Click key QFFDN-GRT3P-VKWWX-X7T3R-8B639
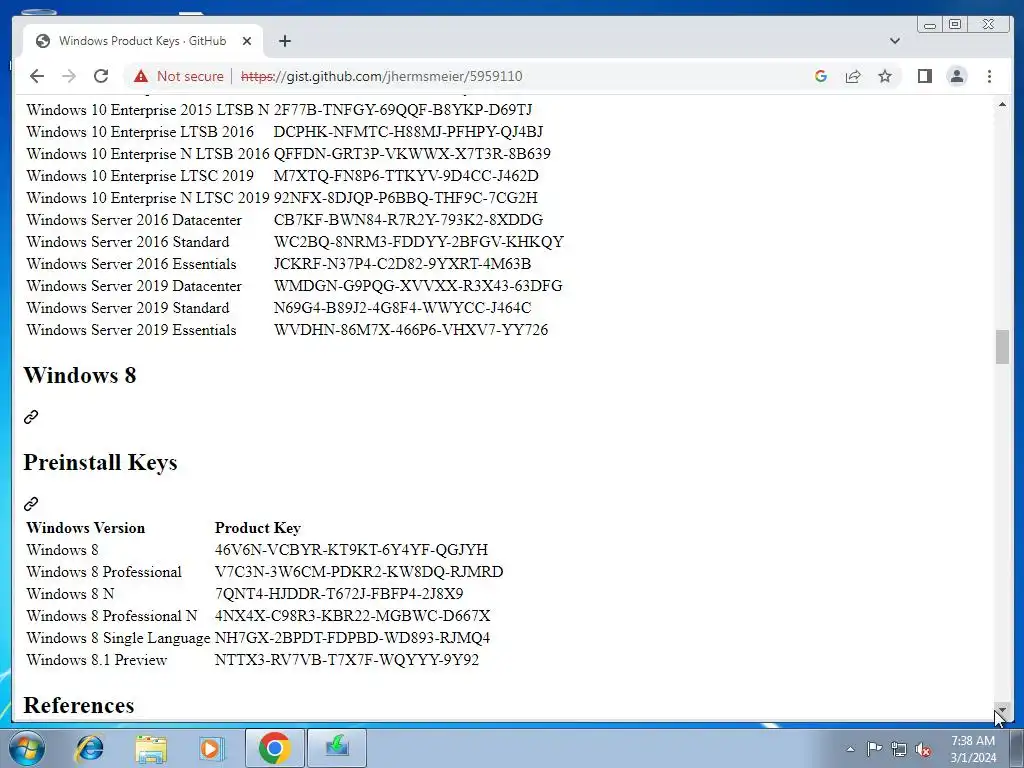This screenshot has width=1024, height=768. click(412, 154)
